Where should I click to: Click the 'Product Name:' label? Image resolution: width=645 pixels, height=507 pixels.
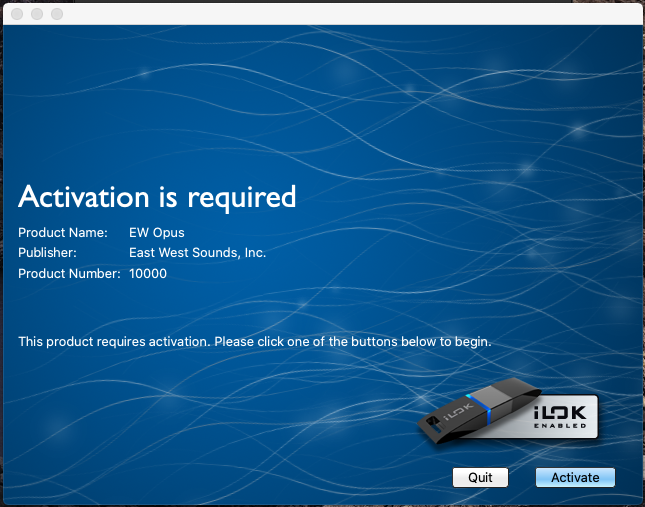pos(63,233)
